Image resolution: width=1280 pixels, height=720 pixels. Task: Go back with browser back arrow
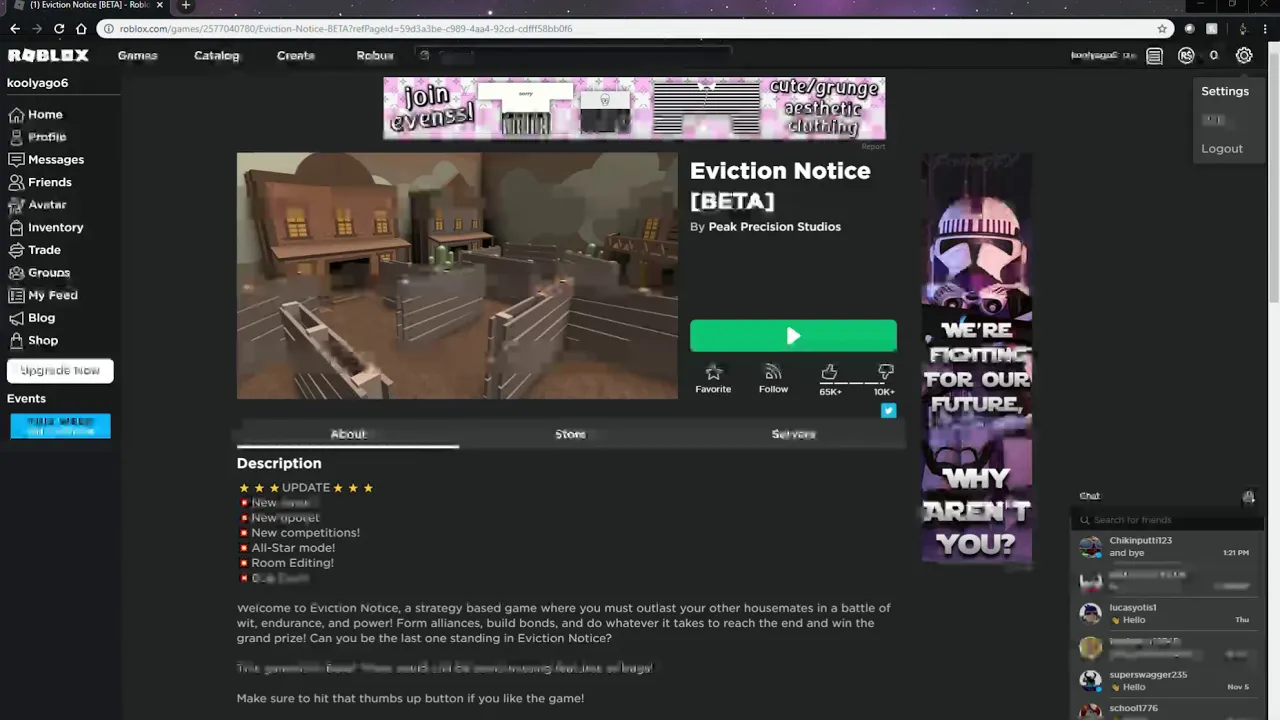15,29
